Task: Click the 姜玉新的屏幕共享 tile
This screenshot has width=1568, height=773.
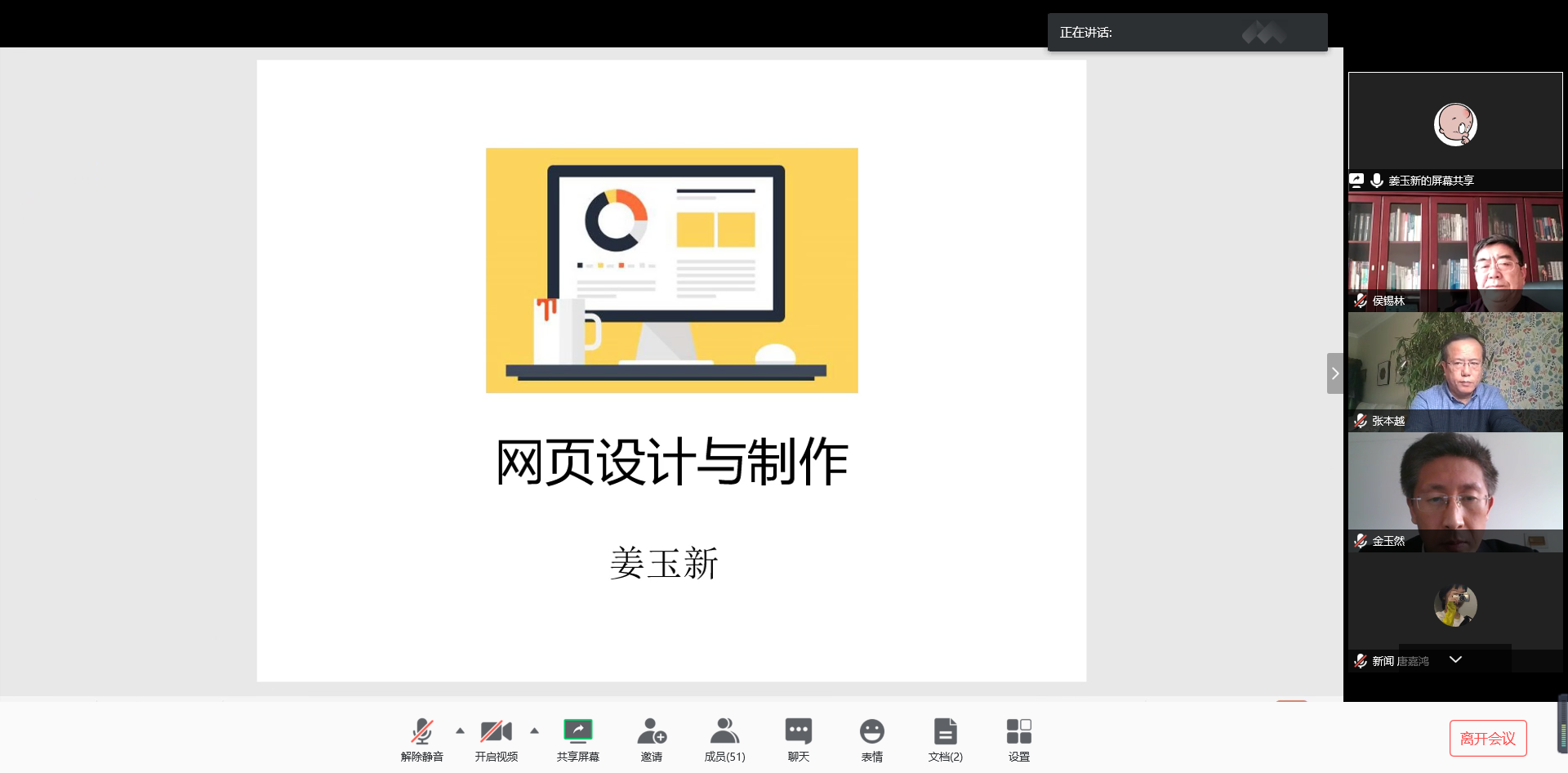Action: (1455, 131)
